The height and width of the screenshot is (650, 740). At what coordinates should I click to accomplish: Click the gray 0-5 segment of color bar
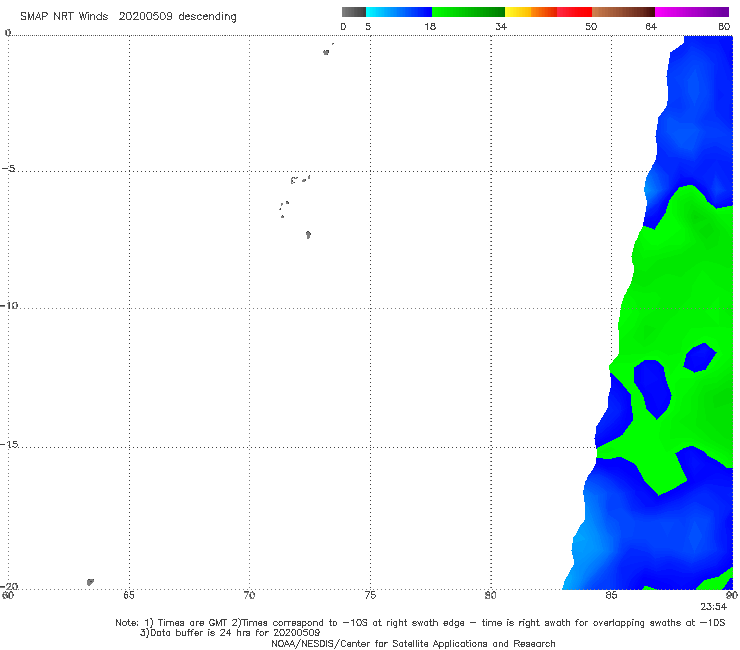[x=354, y=12]
